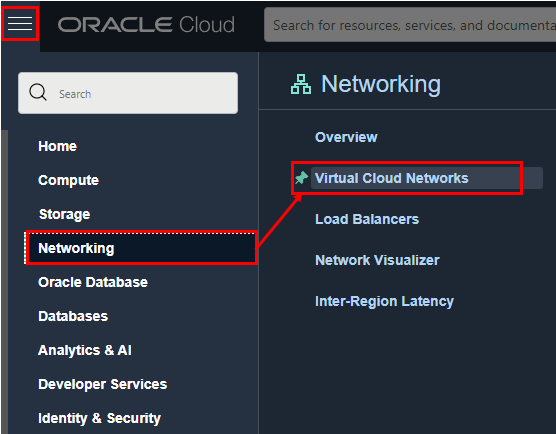Viewport: 556px width, 434px height.
Task: Go to Home in navigation menu
Action: pos(57,146)
